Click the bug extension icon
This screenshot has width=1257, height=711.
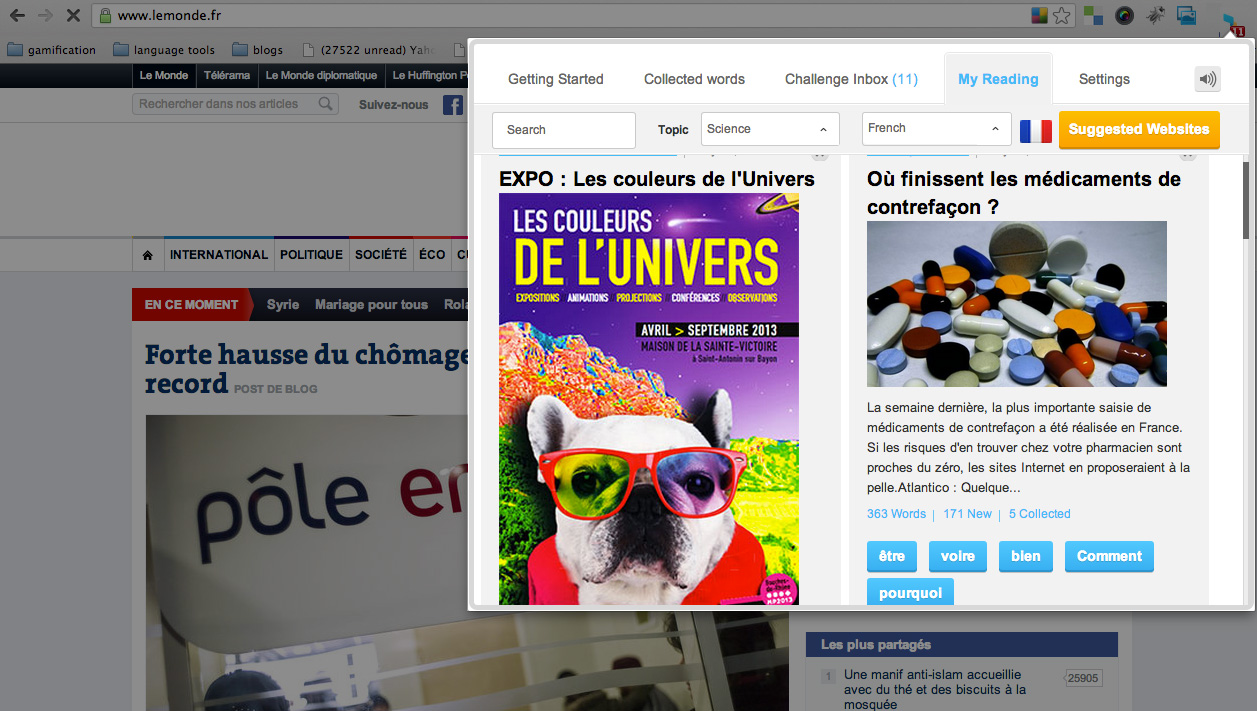1155,15
